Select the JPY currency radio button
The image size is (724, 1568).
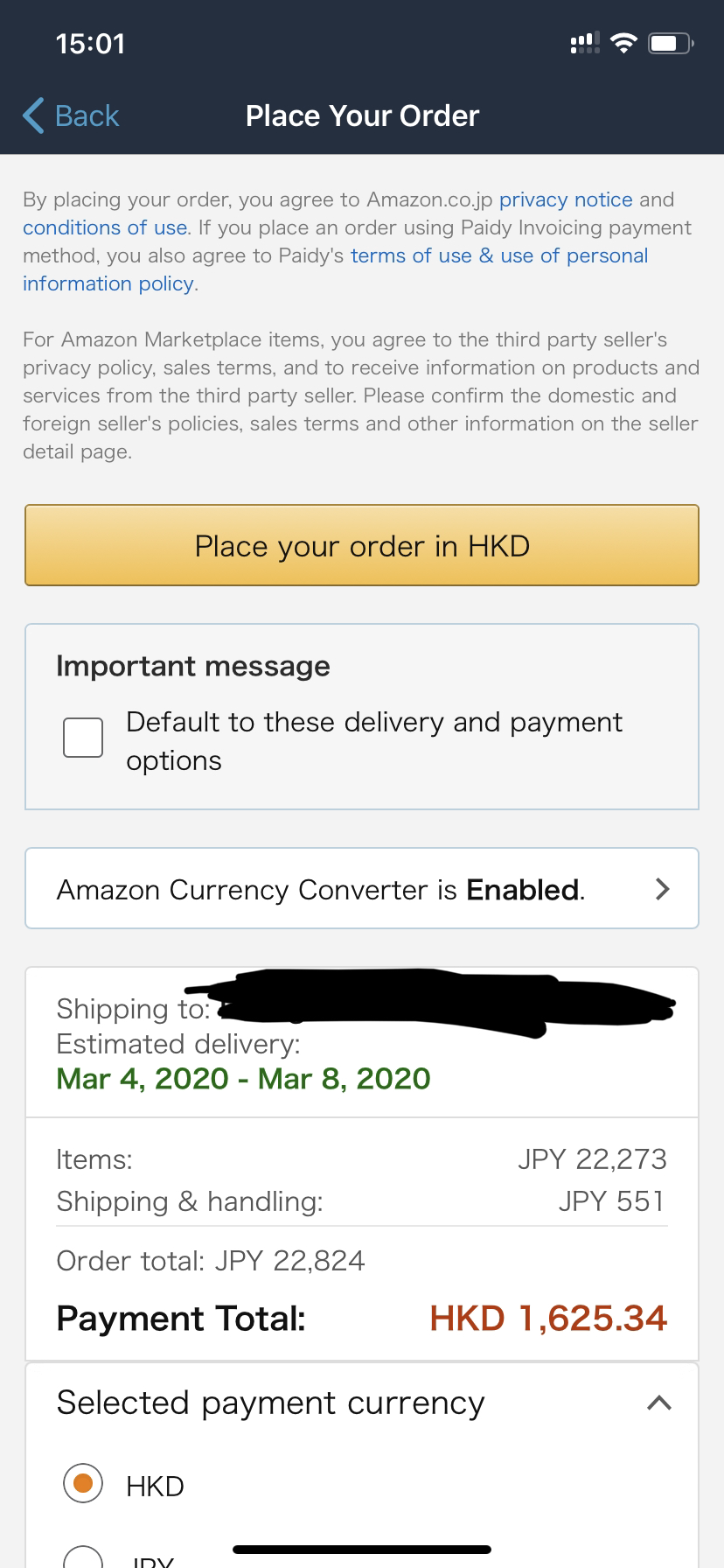83,1557
